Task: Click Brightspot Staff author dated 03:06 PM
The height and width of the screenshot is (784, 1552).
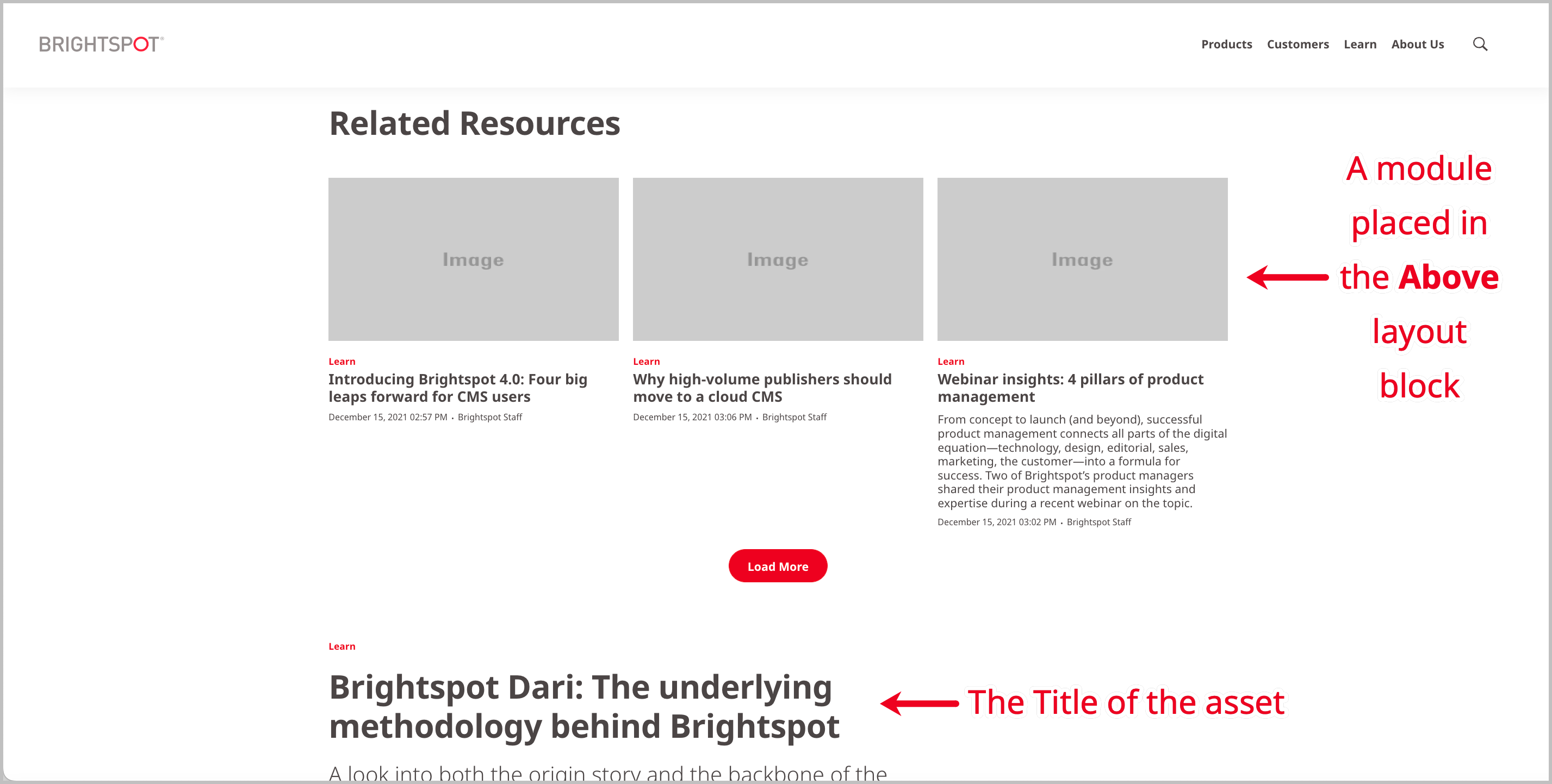Action: [x=794, y=416]
